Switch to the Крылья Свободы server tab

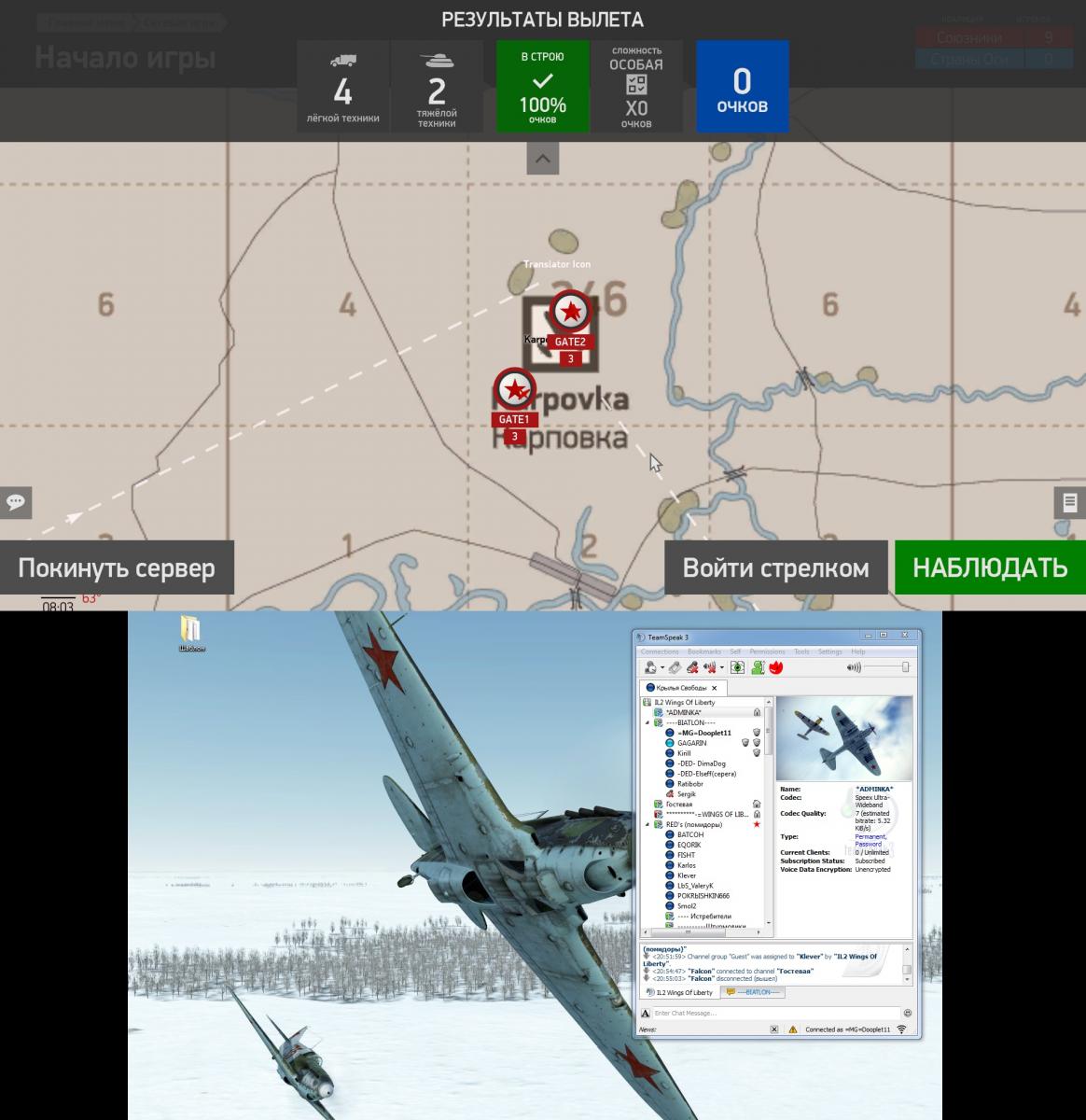(682, 688)
